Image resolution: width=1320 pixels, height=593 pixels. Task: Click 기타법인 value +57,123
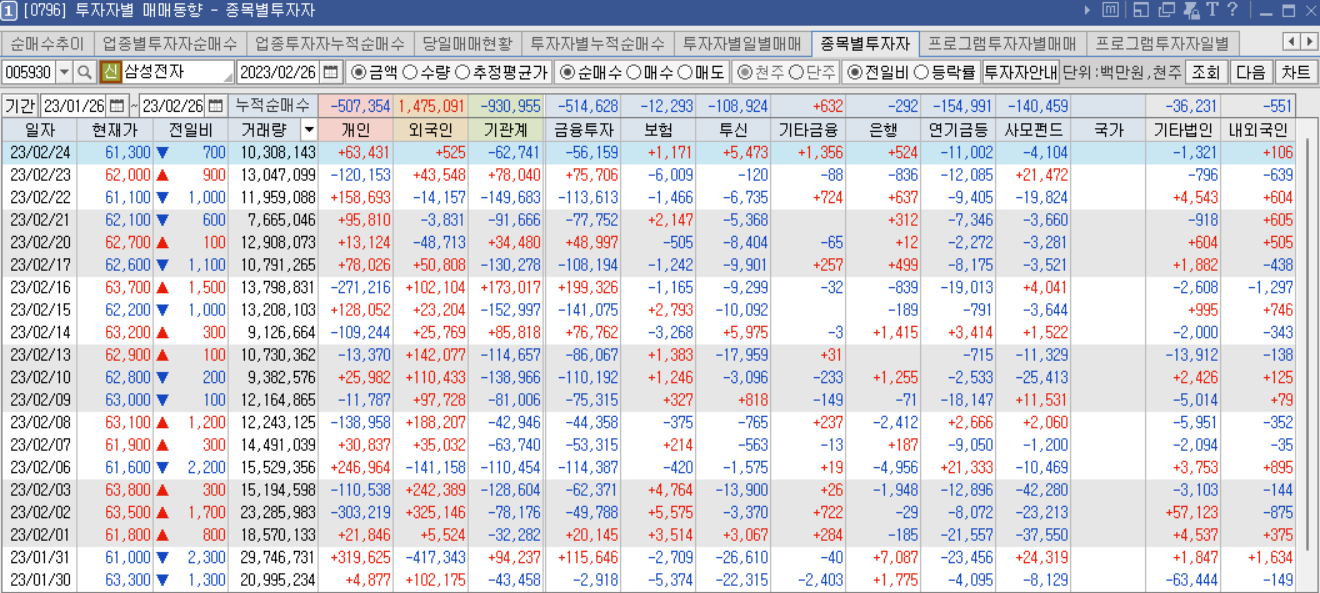click(1184, 515)
